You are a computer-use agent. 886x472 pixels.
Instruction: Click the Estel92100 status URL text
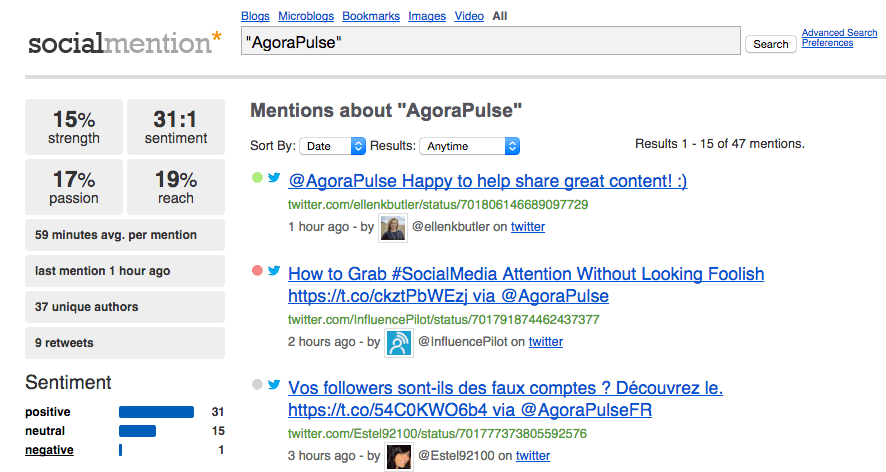(x=437, y=434)
